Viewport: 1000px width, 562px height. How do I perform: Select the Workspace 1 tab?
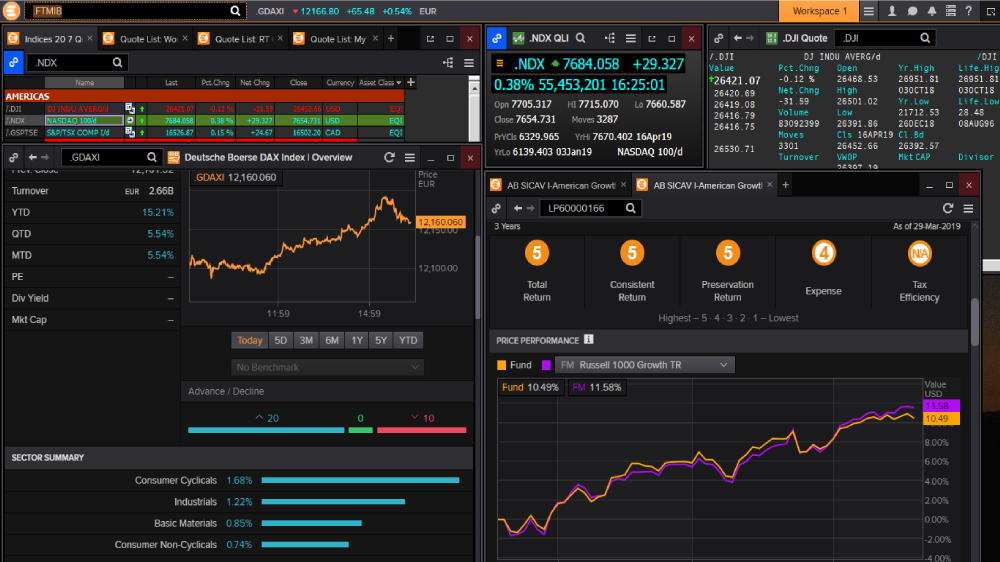[820, 11]
